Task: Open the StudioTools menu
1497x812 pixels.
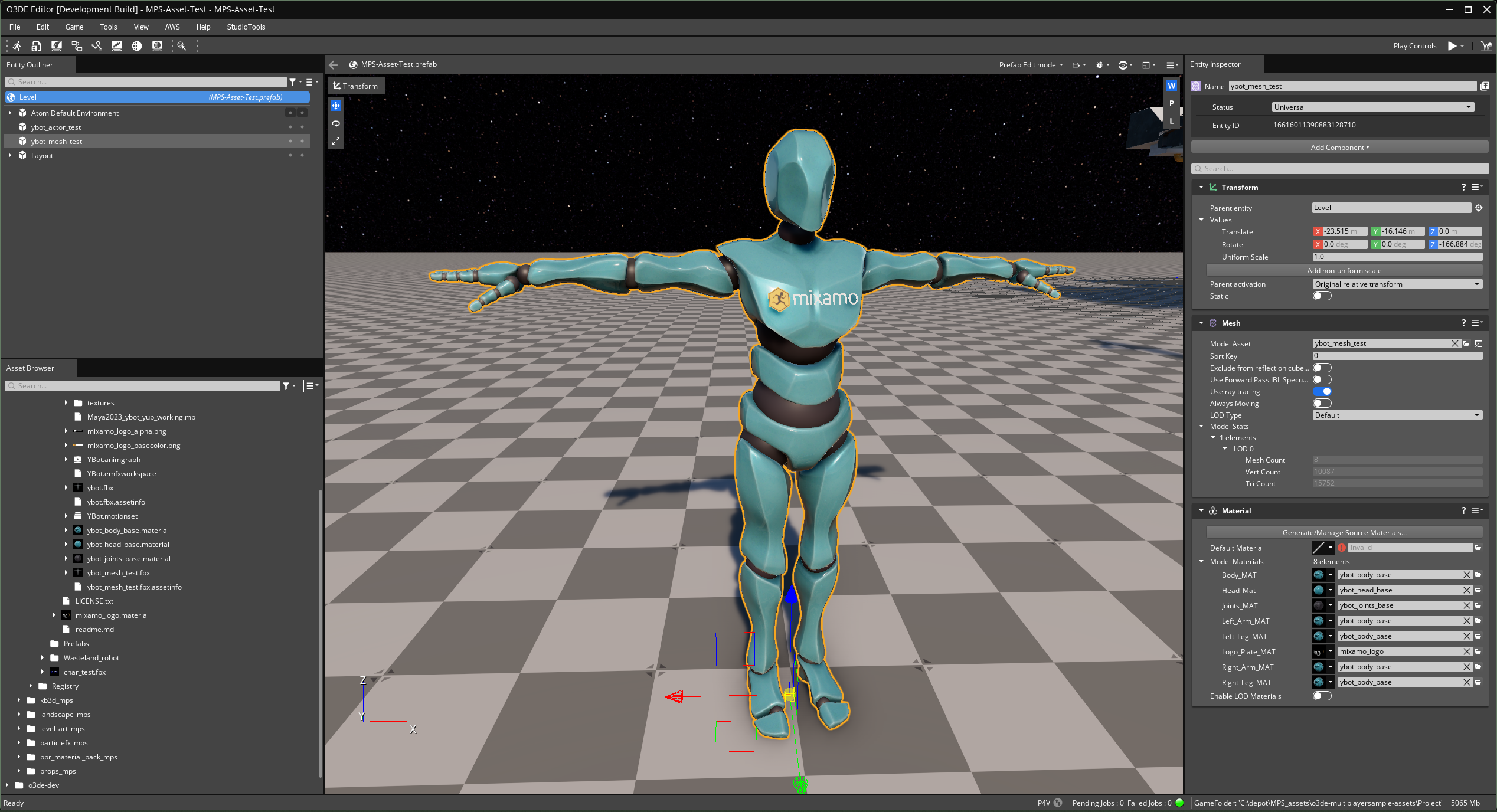Action: pos(246,27)
